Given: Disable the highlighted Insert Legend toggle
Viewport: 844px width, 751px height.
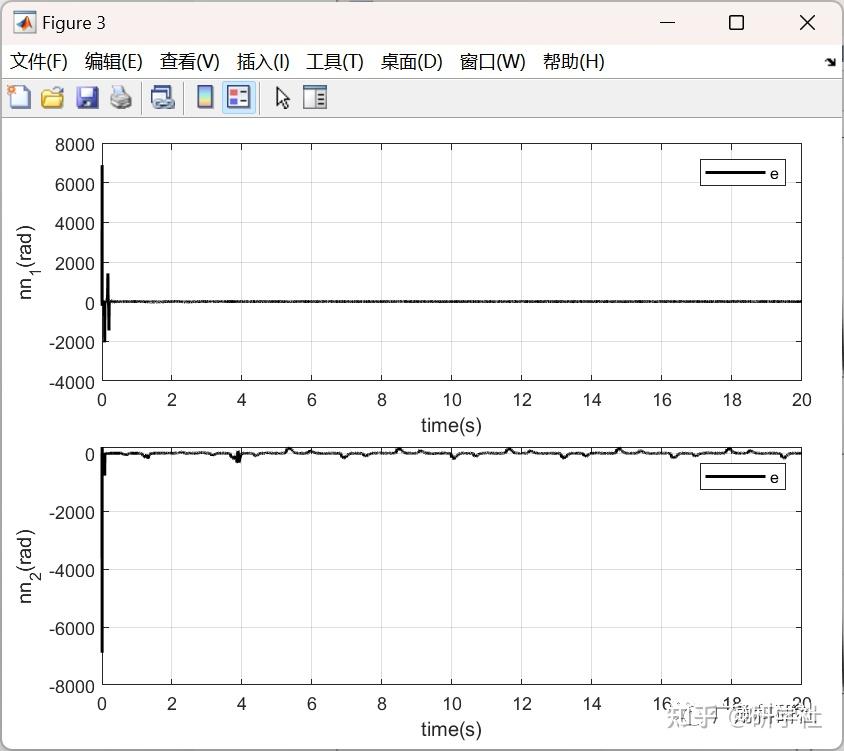Looking at the screenshot, I should [x=239, y=97].
